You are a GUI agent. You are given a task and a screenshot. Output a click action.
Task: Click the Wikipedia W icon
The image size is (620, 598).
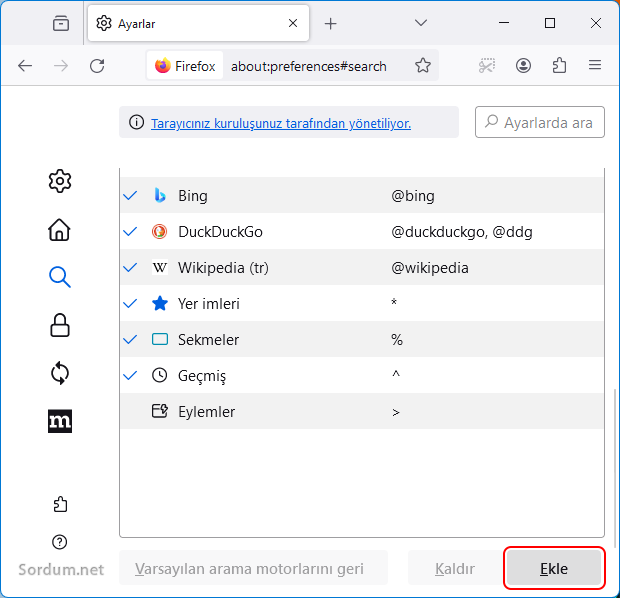[x=160, y=268]
